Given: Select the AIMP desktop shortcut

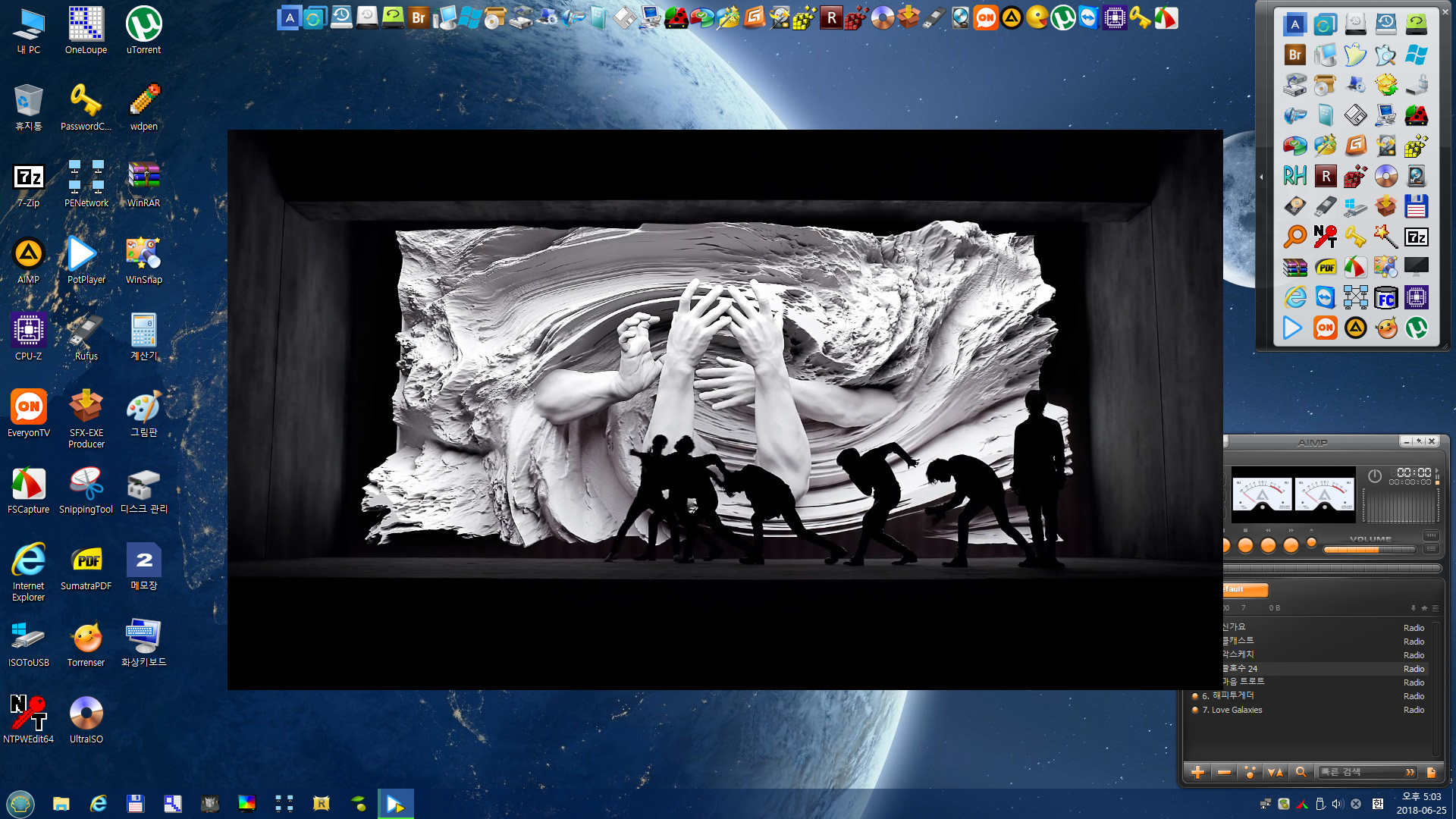Looking at the screenshot, I should [28, 260].
